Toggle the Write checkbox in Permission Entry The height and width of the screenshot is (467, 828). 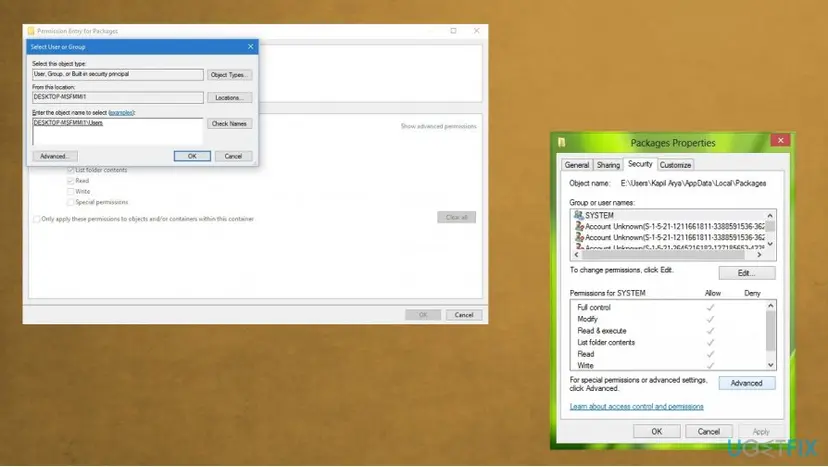(x=70, y=191)
